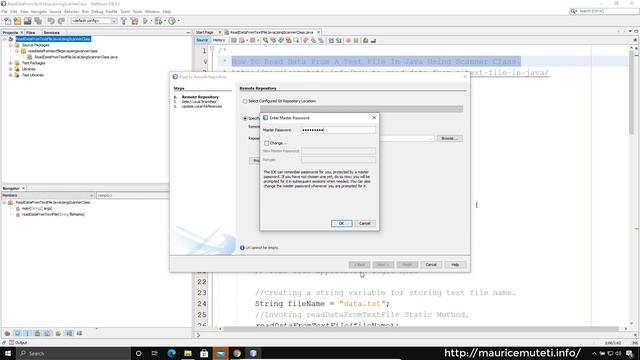Click the Profile Project toolbar icon
The width and height of the screenshot is (640, 360).
pos(172,21)
